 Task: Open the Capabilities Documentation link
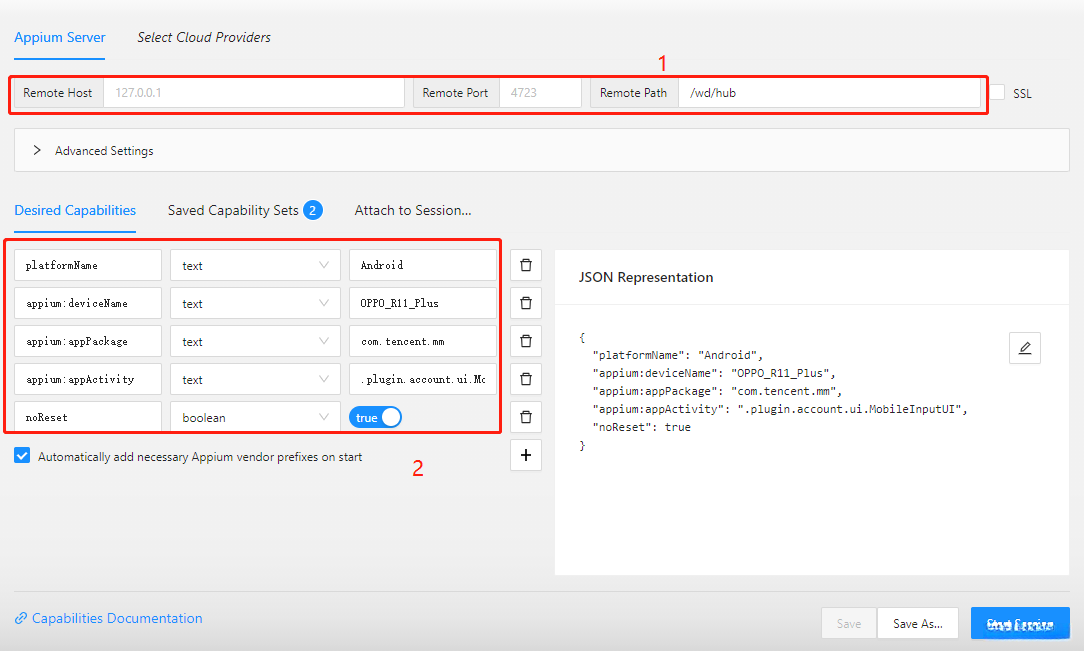coord(117,619)
